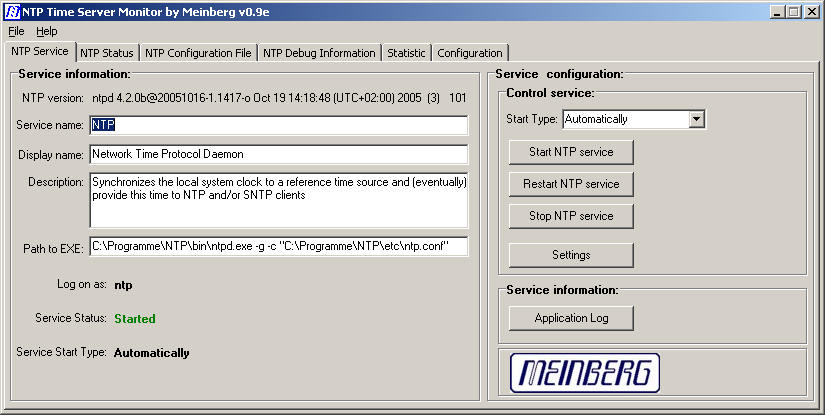Click the Path to EXE field

tap(278, 246)
